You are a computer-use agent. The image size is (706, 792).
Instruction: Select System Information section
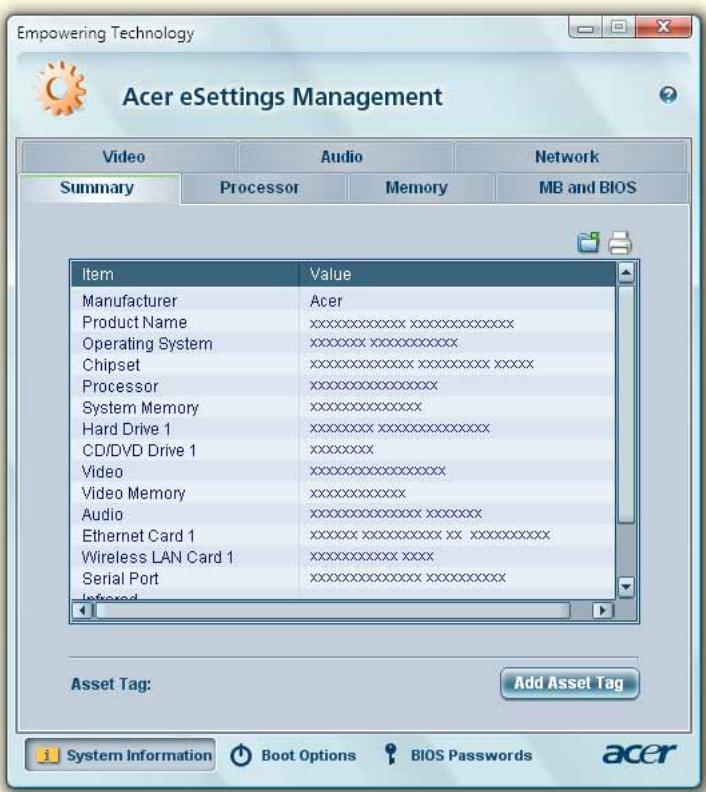(x=120, y=755)
